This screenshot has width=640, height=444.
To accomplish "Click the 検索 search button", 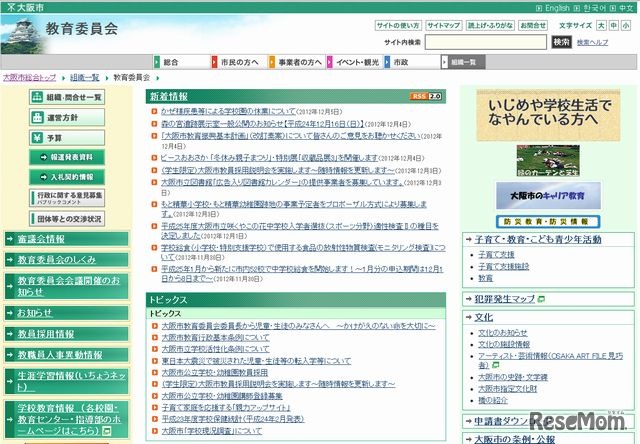I will 561,42.
